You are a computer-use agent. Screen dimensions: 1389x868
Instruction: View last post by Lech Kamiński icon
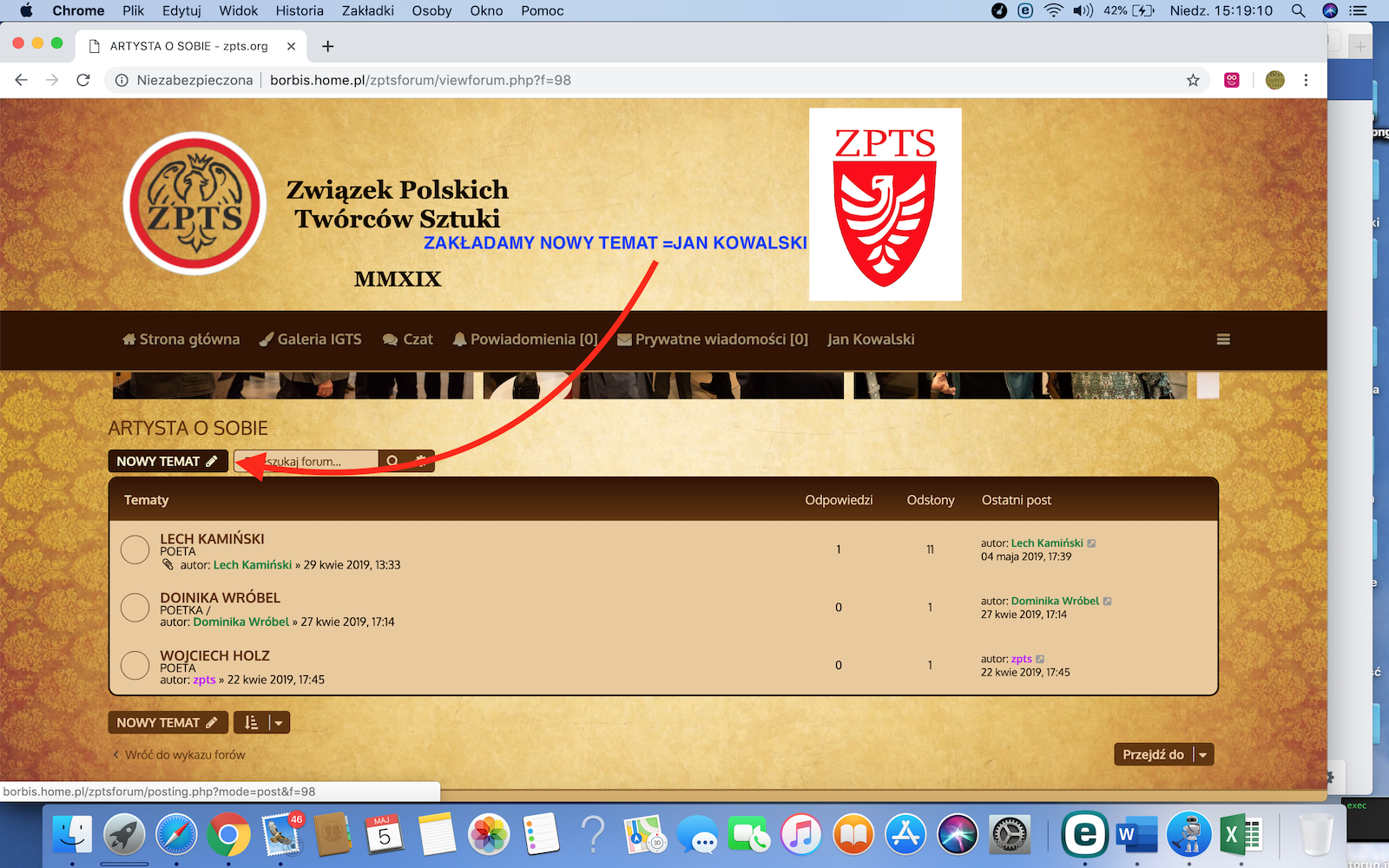[1092, 543]
